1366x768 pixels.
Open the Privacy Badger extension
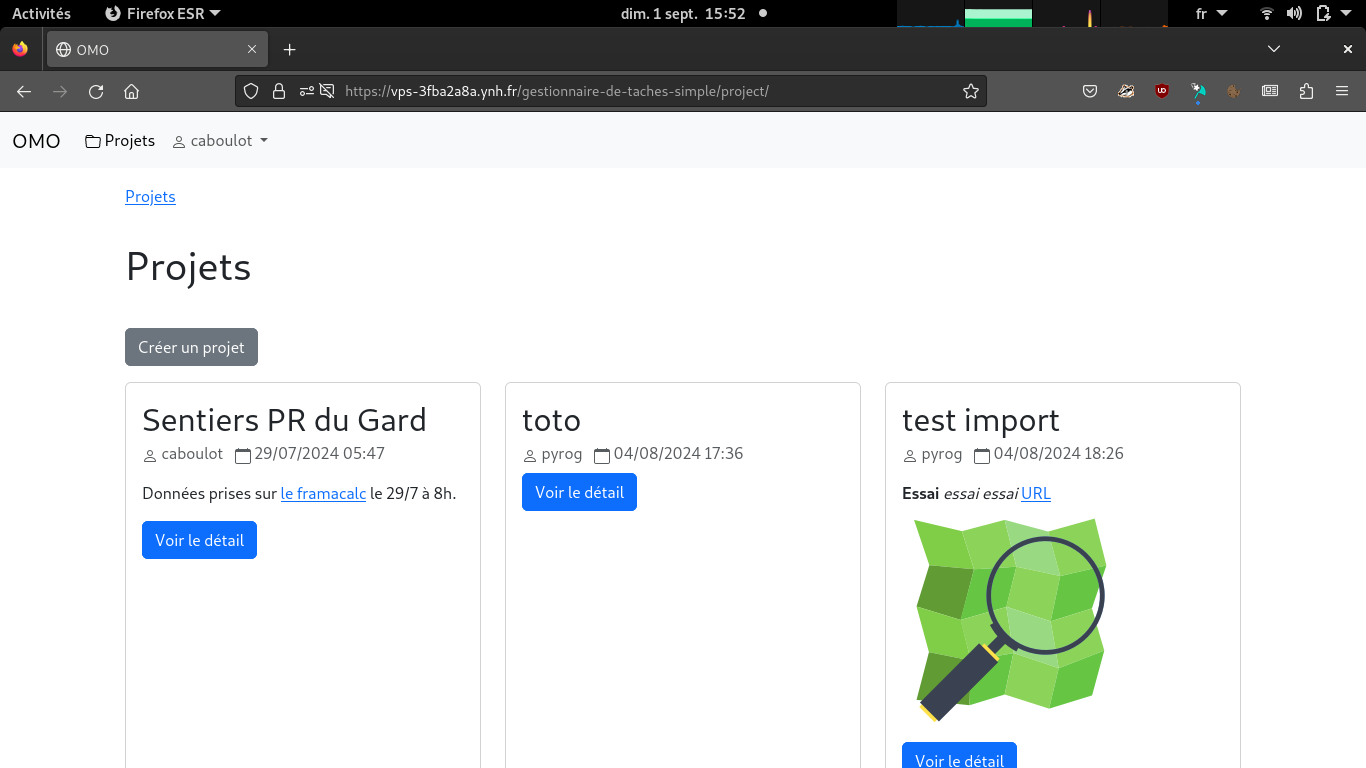[x=1126, y=91]
